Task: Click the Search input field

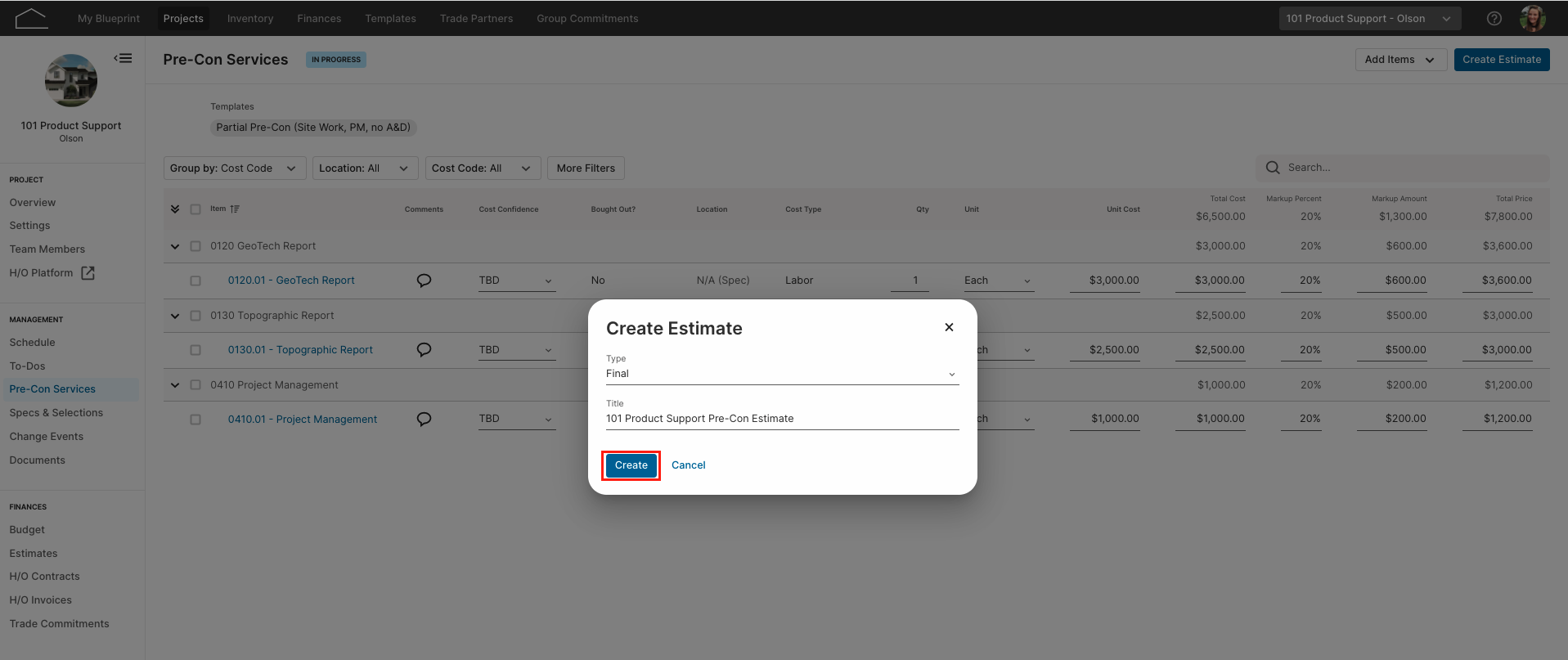Action: 1403,168
